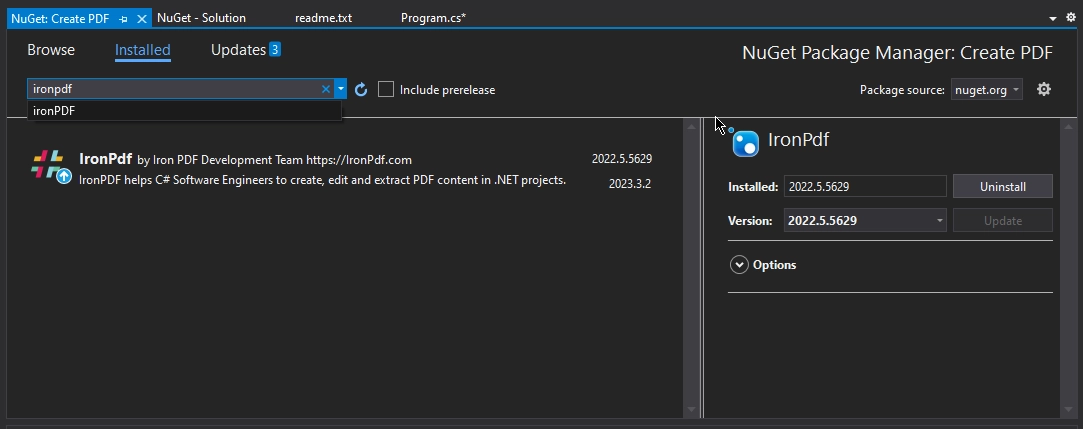Click the NuGet icon beside the IronPdf title
1083x429 pixels.
[745, 143]
